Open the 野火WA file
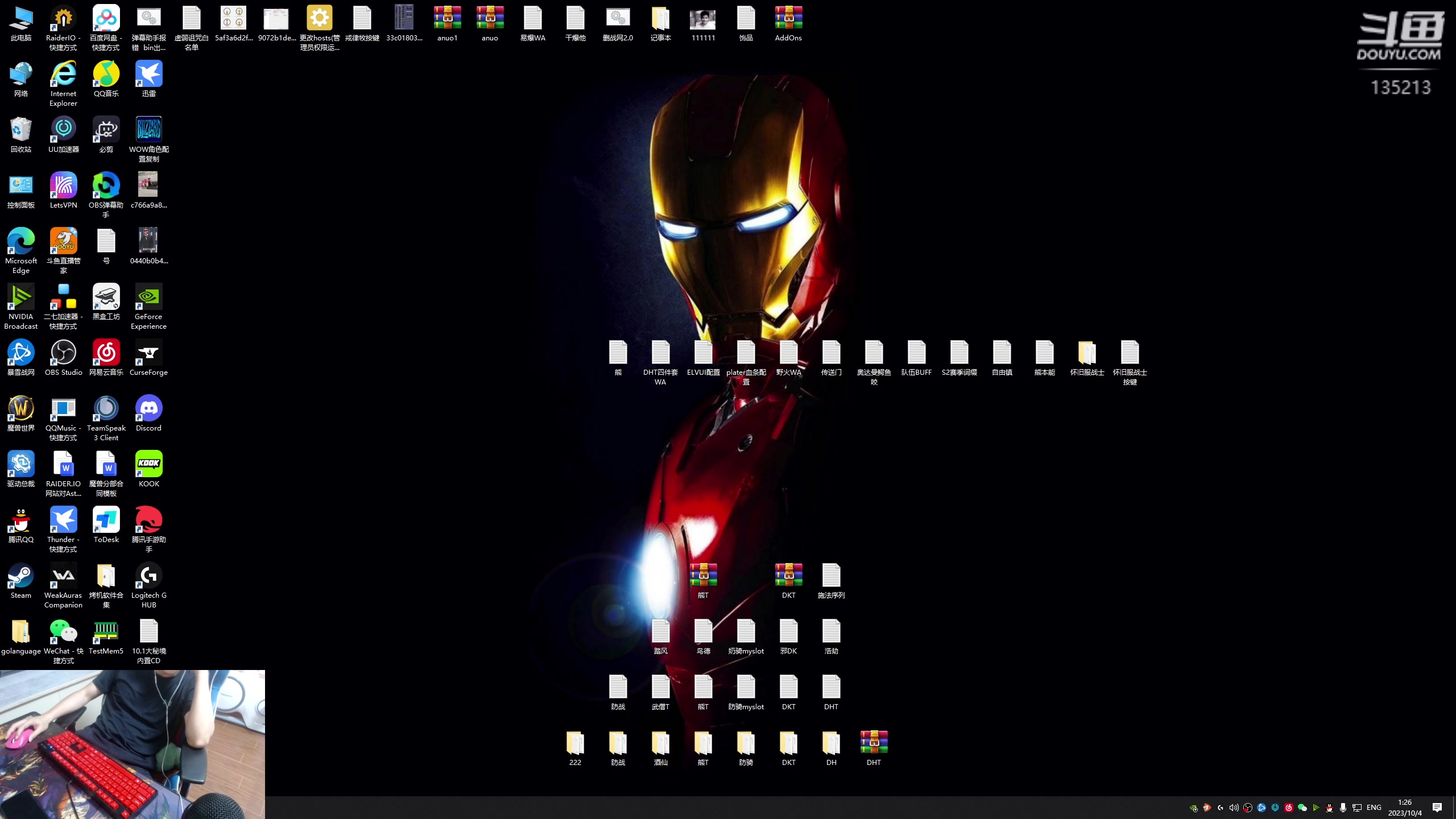This screenshot has height=819, width=1456. [788, 359]
